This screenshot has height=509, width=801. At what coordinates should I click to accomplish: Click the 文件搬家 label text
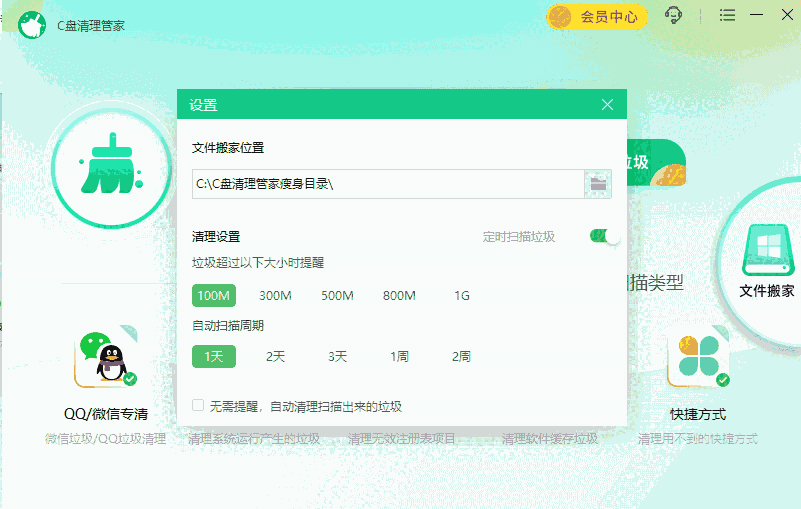click(x=767, y=291)
